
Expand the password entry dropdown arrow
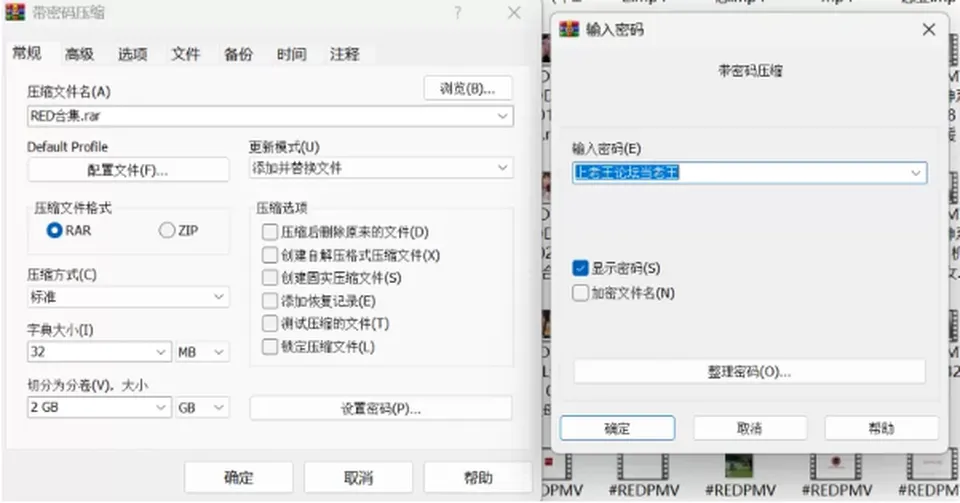916,173
